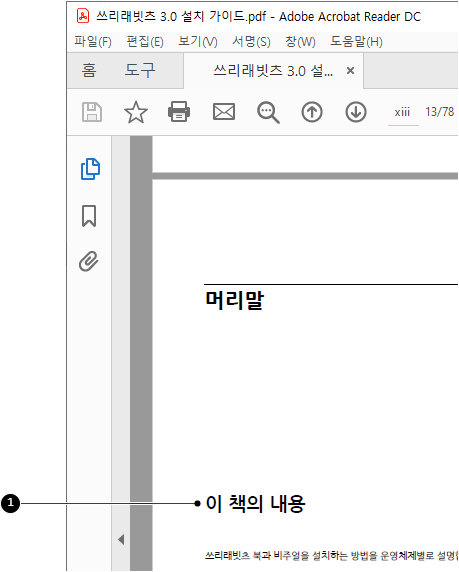Click the 13/78 page count text
This screenshot has width=459, height=572.
439,112
